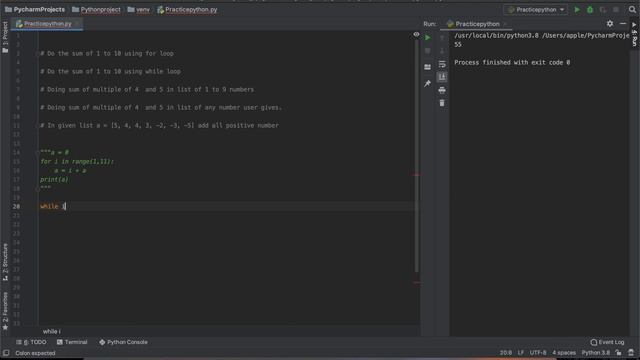
Task: Toggle soft-wrap in Run console
Action: click(x=442, y=64)
